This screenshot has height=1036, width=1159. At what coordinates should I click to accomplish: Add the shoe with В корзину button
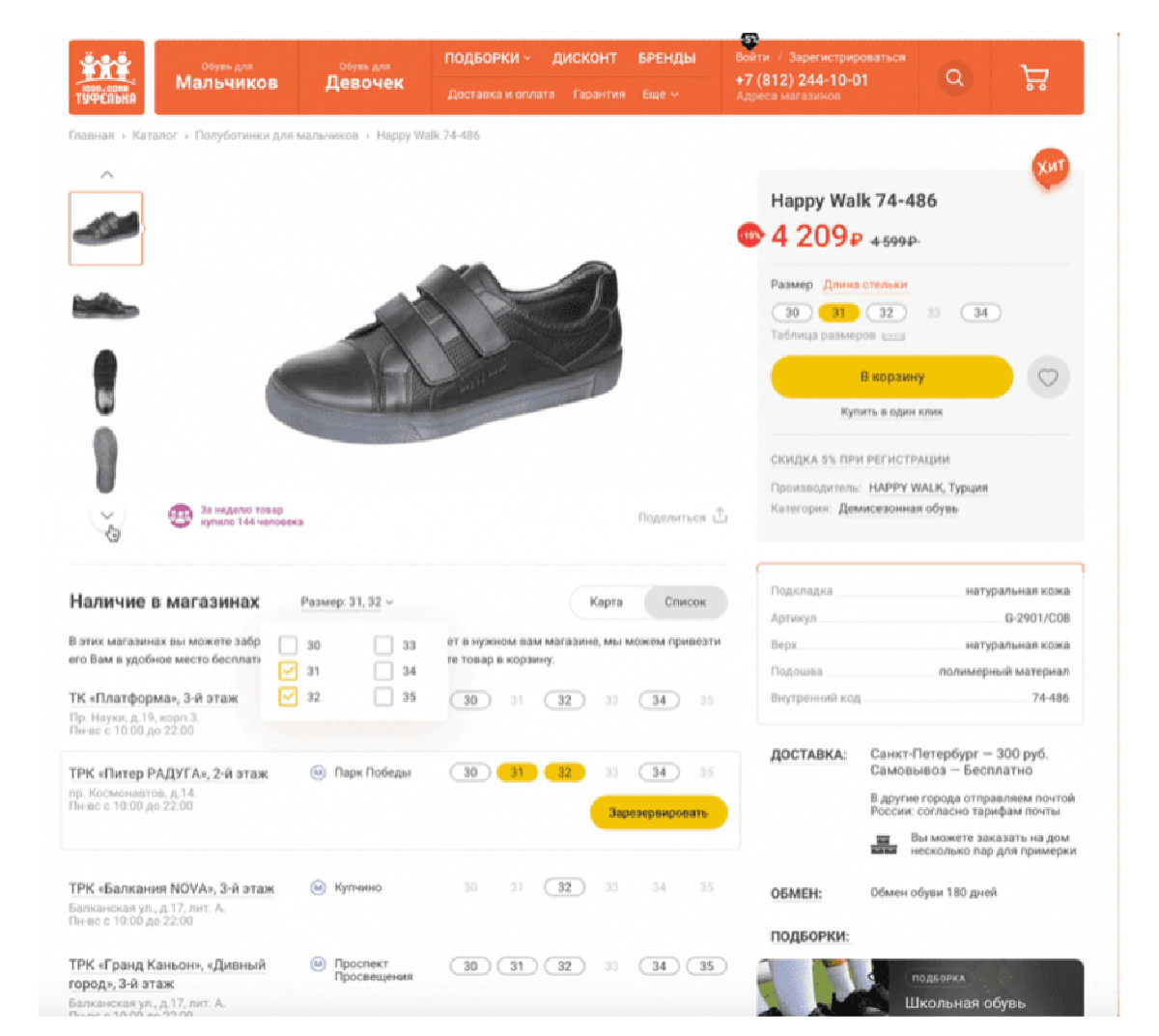tap(891, 377)
